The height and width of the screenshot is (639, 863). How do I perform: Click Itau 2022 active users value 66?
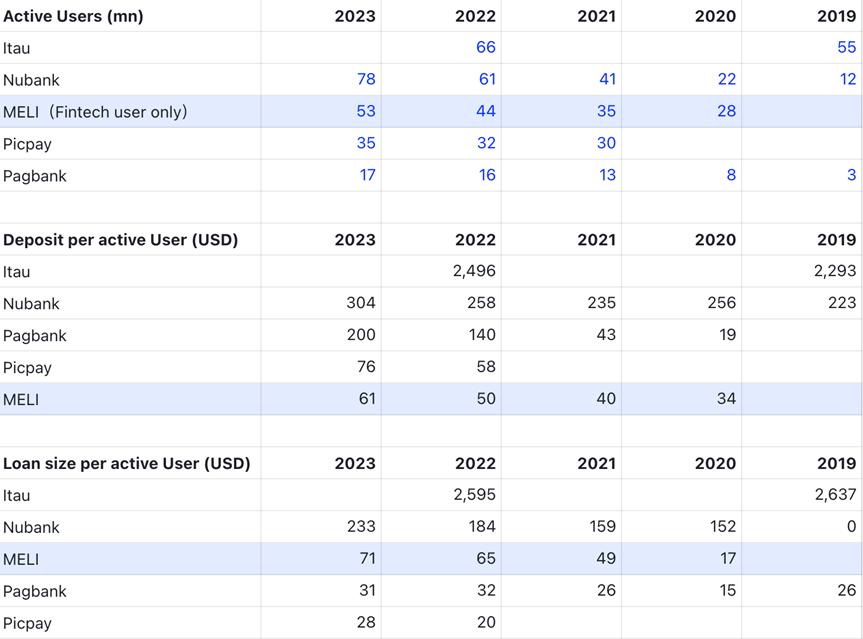point(485,47)
